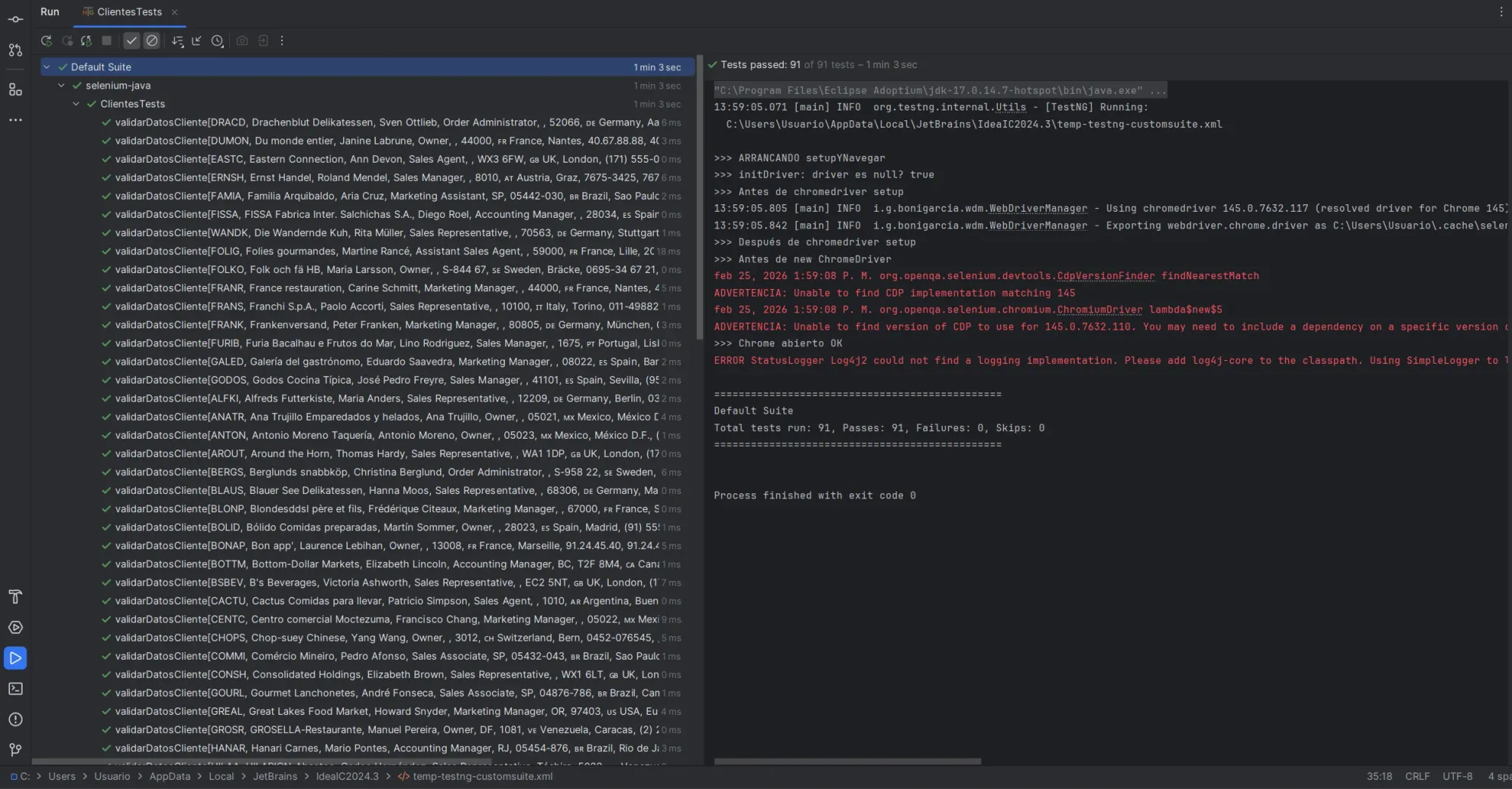Click the camera screenshot icon in toolbar
Viewport: 1512px width, 789px height.
(x=242, y=41)
